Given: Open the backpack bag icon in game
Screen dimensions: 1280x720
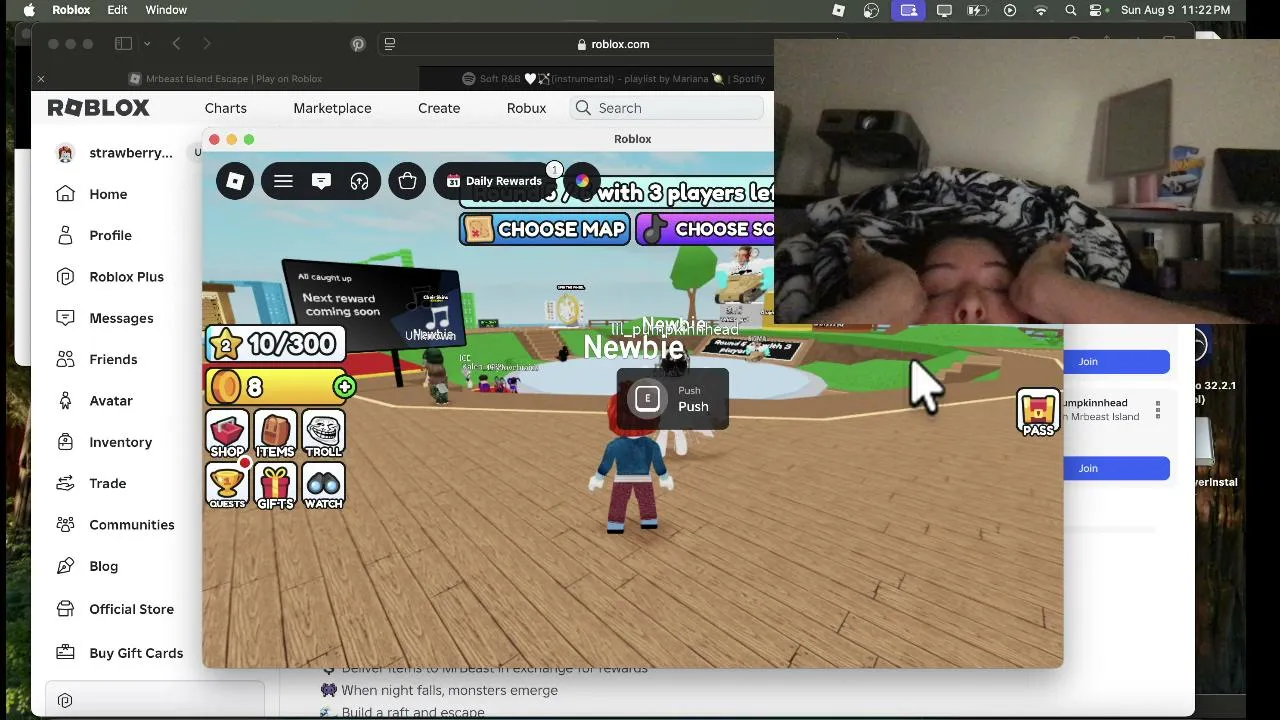Looking at the screenshot, I should [x=407, y=181].
